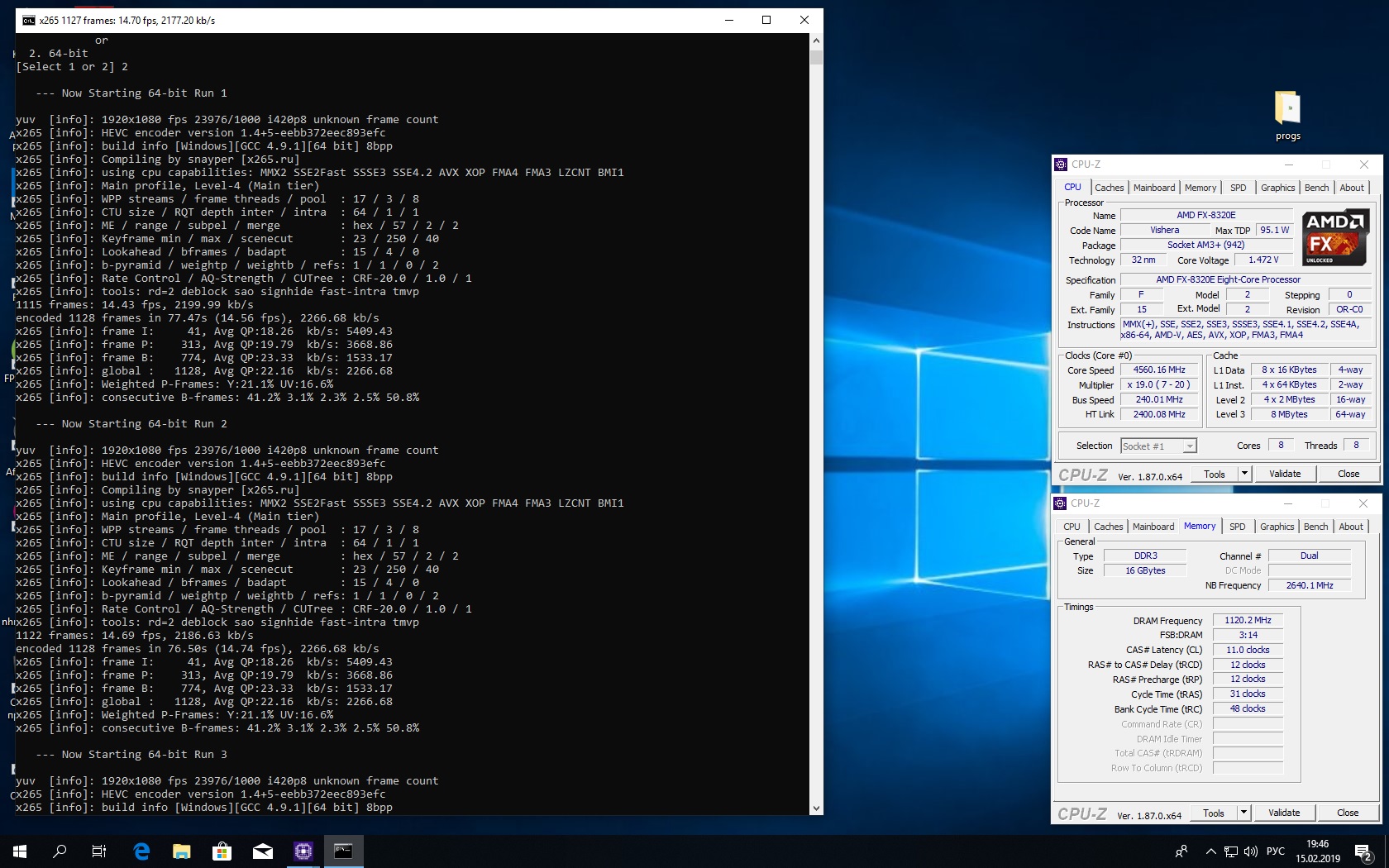Open the notification Action Center

coord(1363,851)
